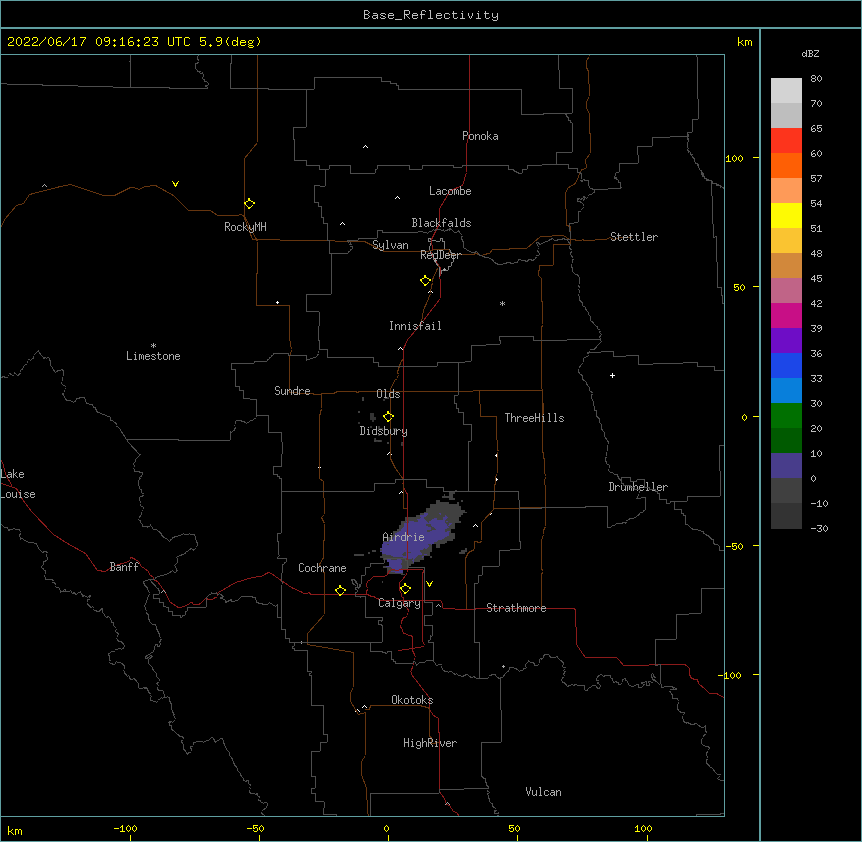Select the 65 dBZ red color swatch
Viewport: 862px width, 842px height.
click(x=786, y=140)
